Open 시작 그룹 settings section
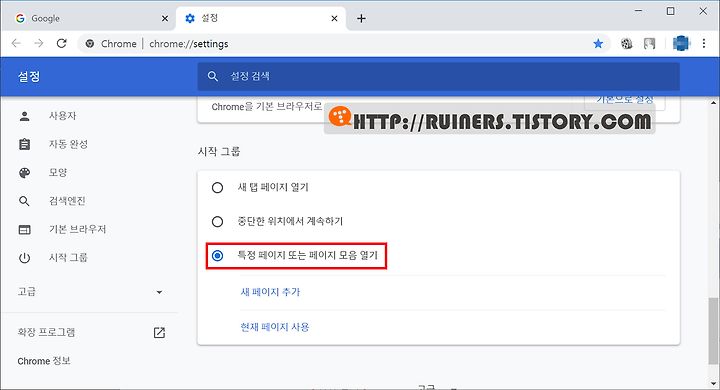 click(x=68, y=258)
